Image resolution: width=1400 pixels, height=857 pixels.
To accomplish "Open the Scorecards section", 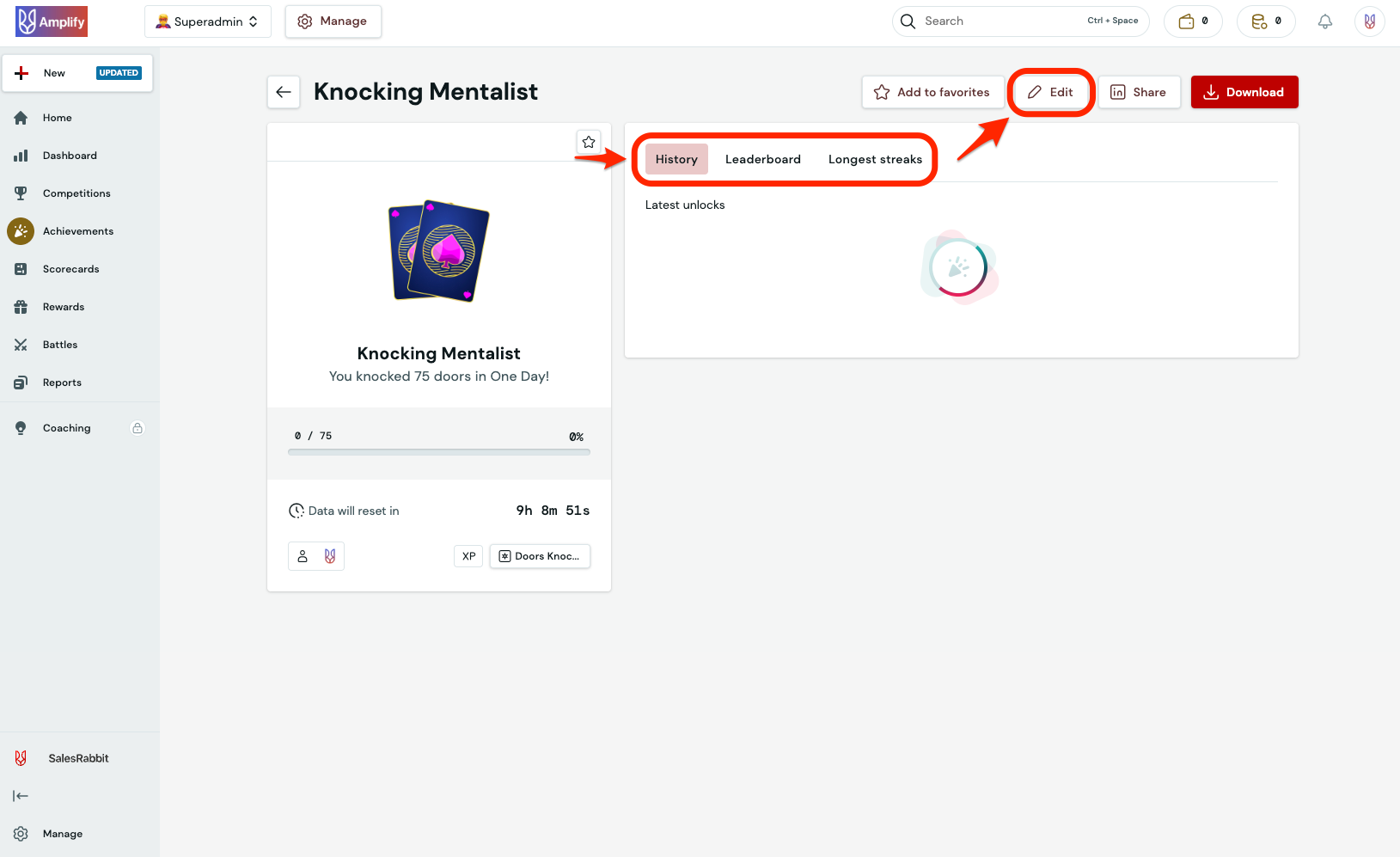I will [70, 268].
